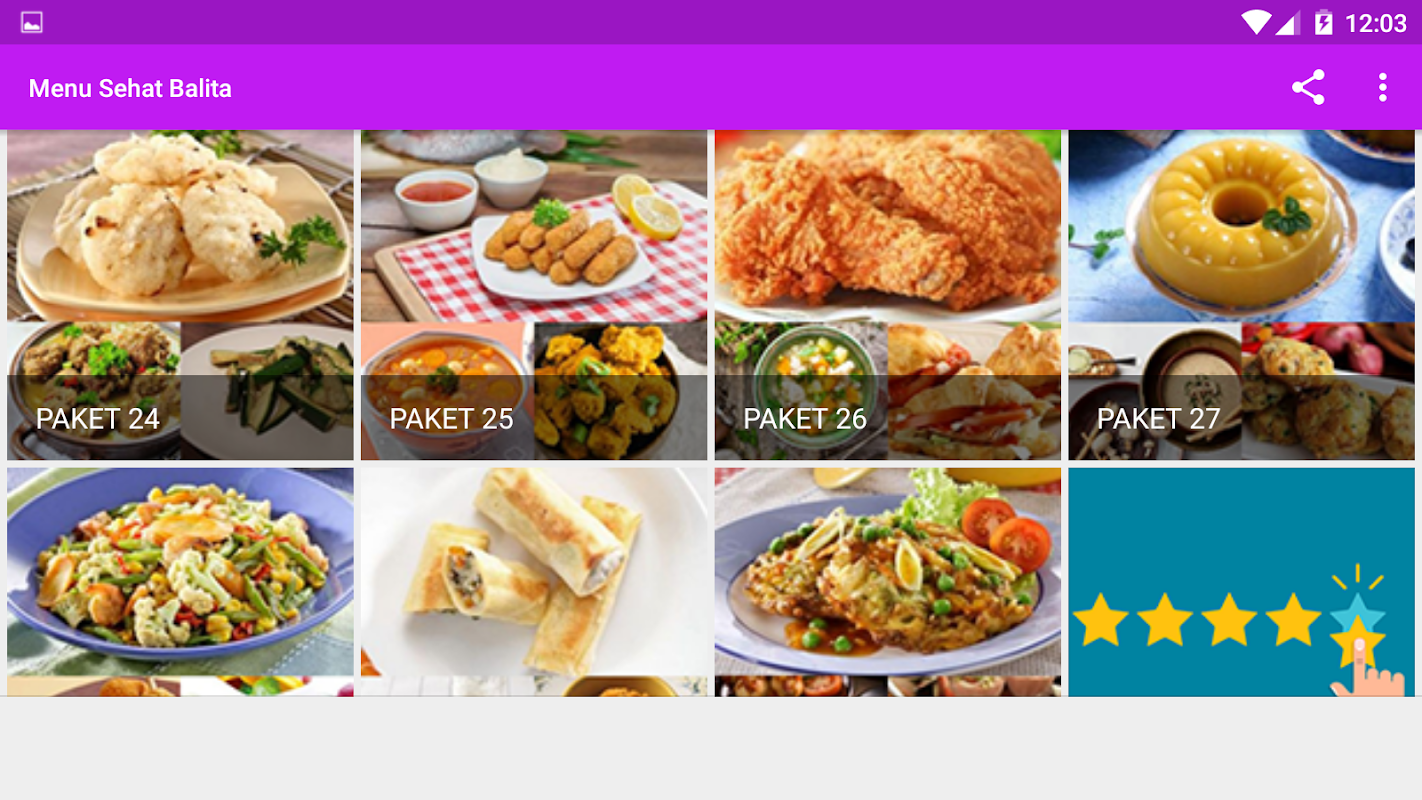Open the PAKET 27 menu card
Viewport: 1422px width, 800px height.
pyautogui.click(x=1242, y=295)
